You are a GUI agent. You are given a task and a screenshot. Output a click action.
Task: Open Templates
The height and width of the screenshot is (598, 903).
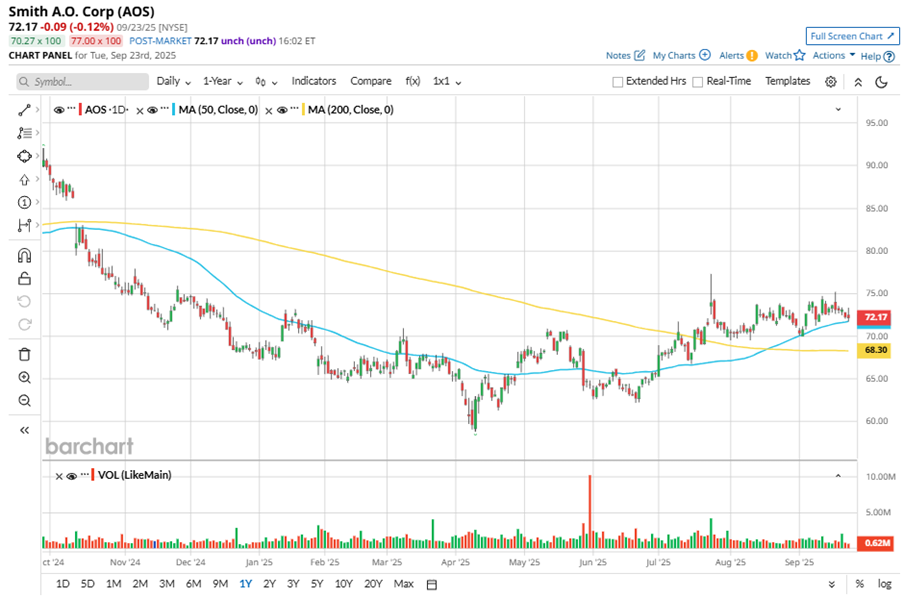(x=787, y=81)
